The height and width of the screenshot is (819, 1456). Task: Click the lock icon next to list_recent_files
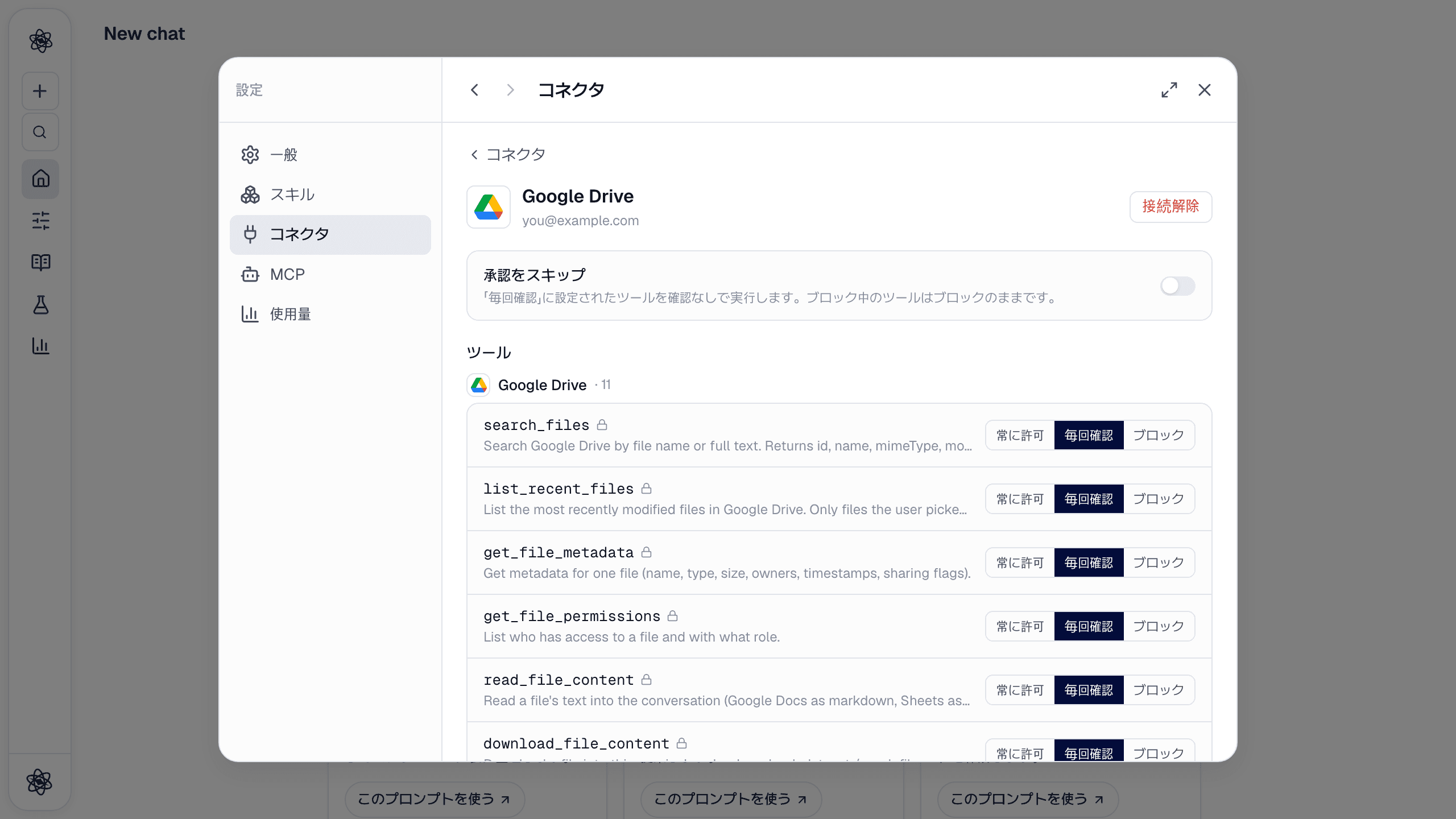pyautogui.click(x=646, y=489)
